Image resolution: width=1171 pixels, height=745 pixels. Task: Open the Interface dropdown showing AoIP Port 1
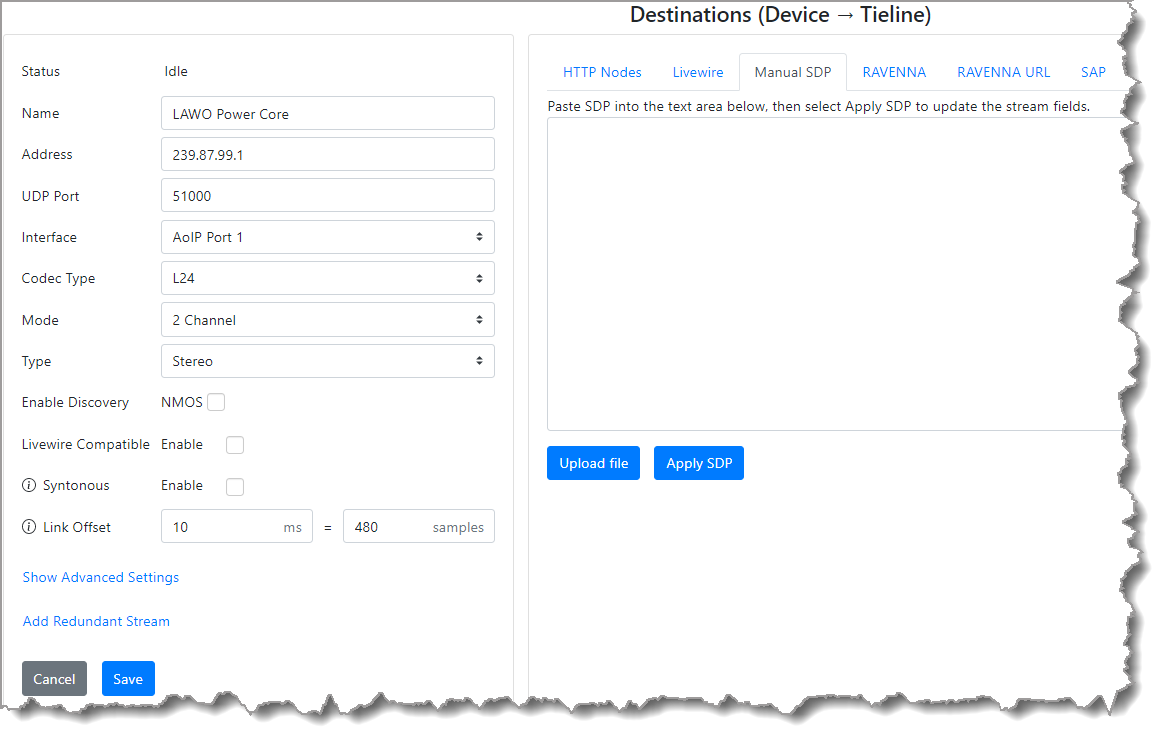(327, 237)
